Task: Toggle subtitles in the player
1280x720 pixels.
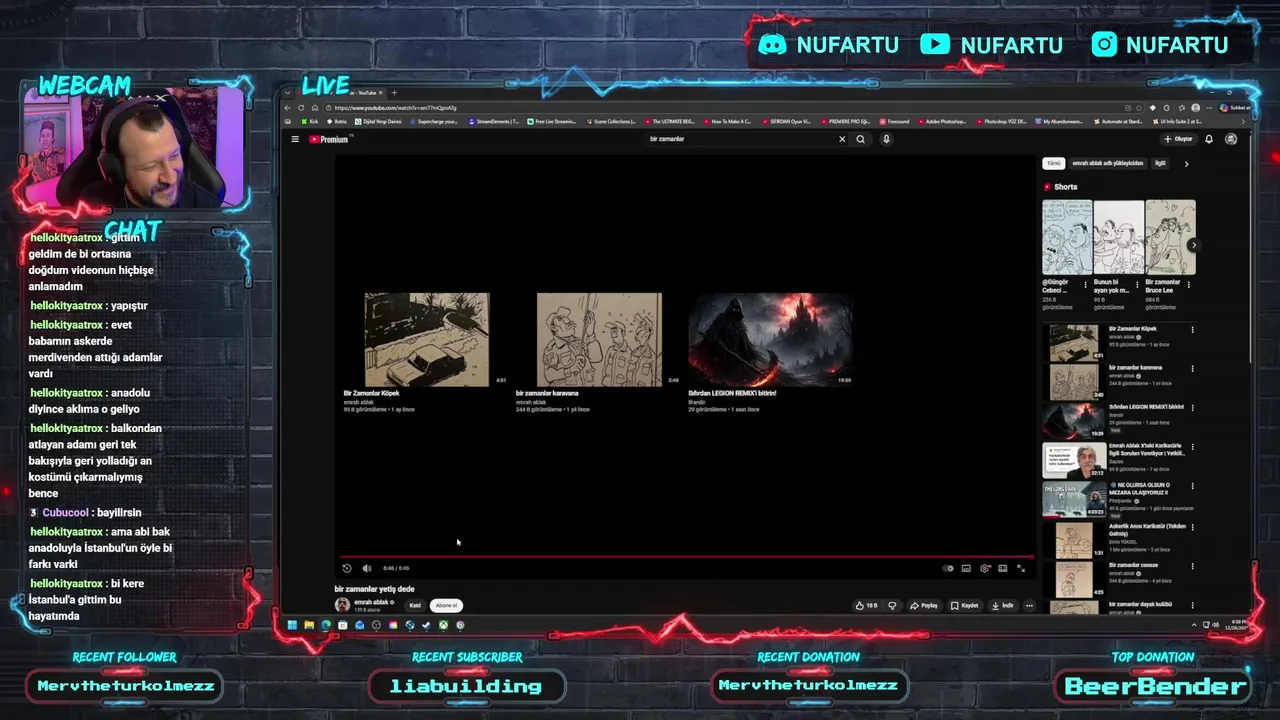Action: coord(966,568)
